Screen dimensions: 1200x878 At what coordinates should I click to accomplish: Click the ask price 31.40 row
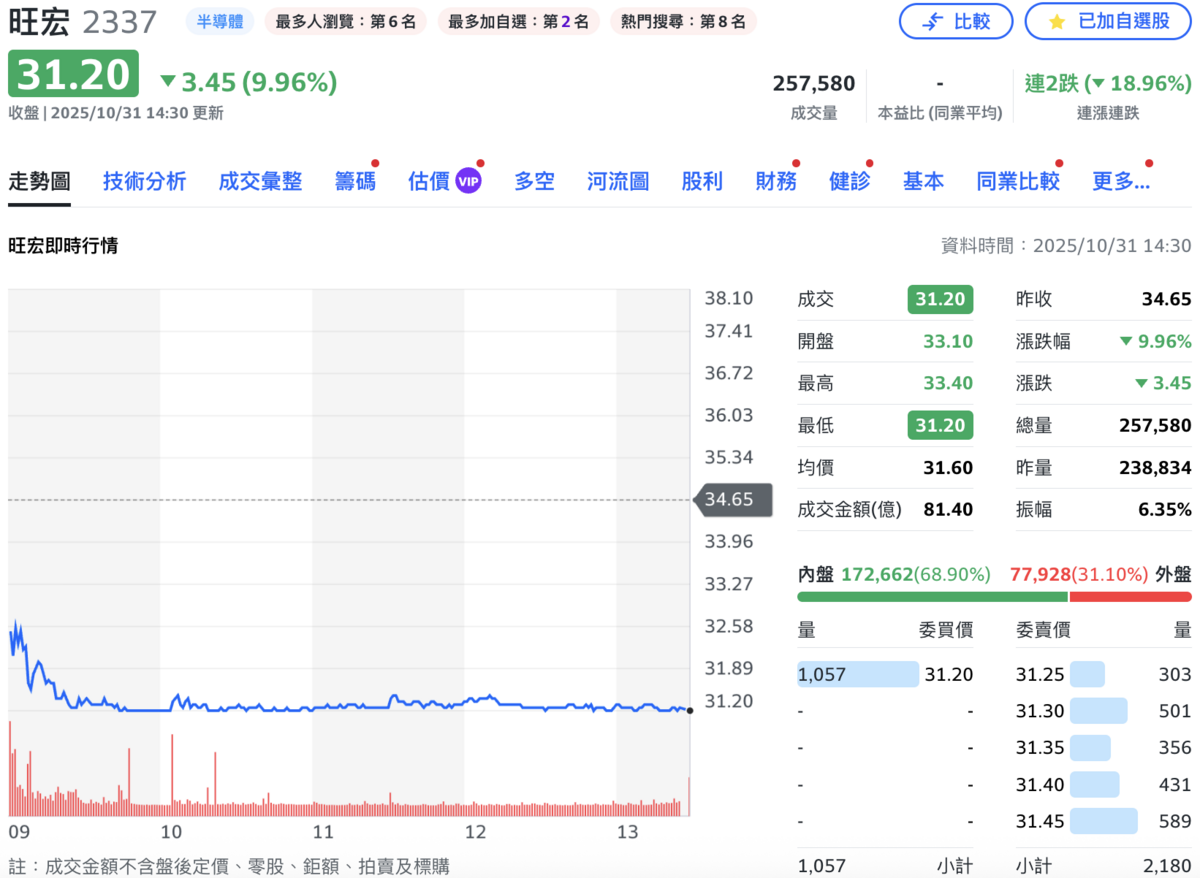1104,784
